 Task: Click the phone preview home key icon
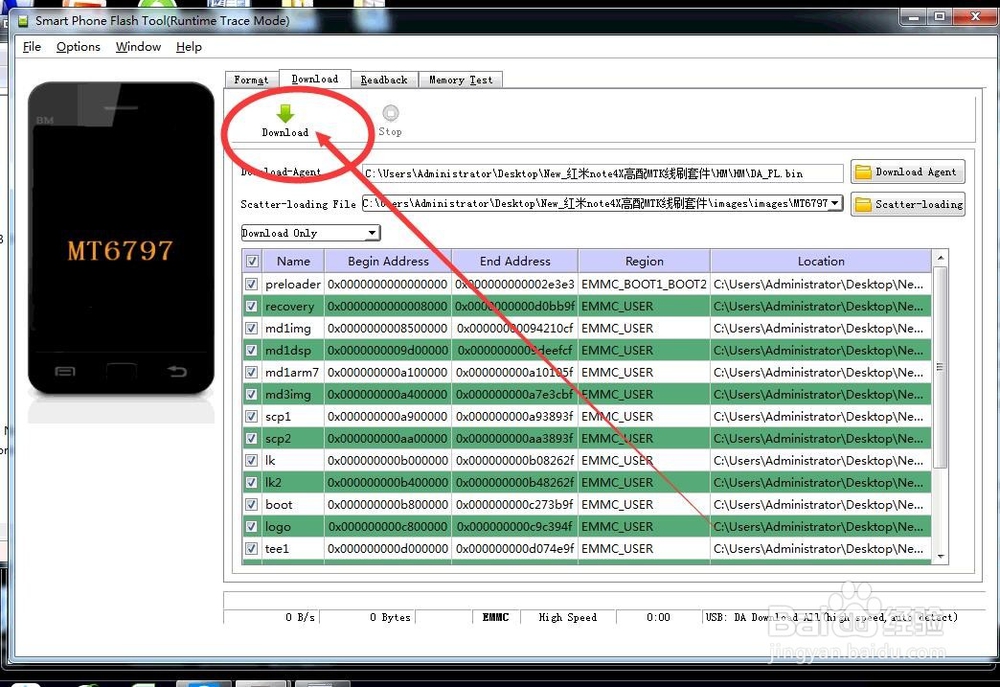[x=121, y=370]
